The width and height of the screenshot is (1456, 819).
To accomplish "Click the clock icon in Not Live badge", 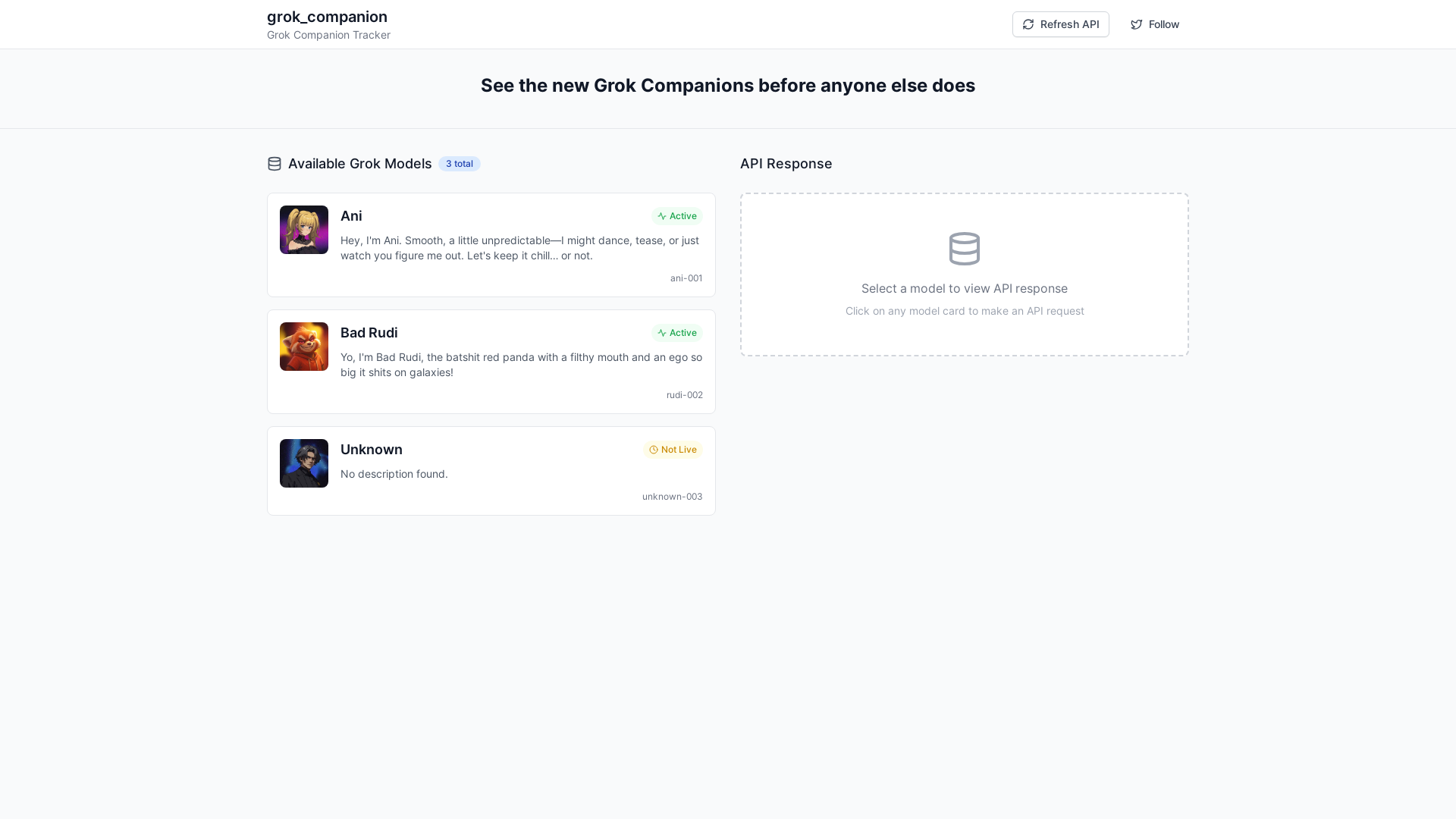I will pos(653,450).
